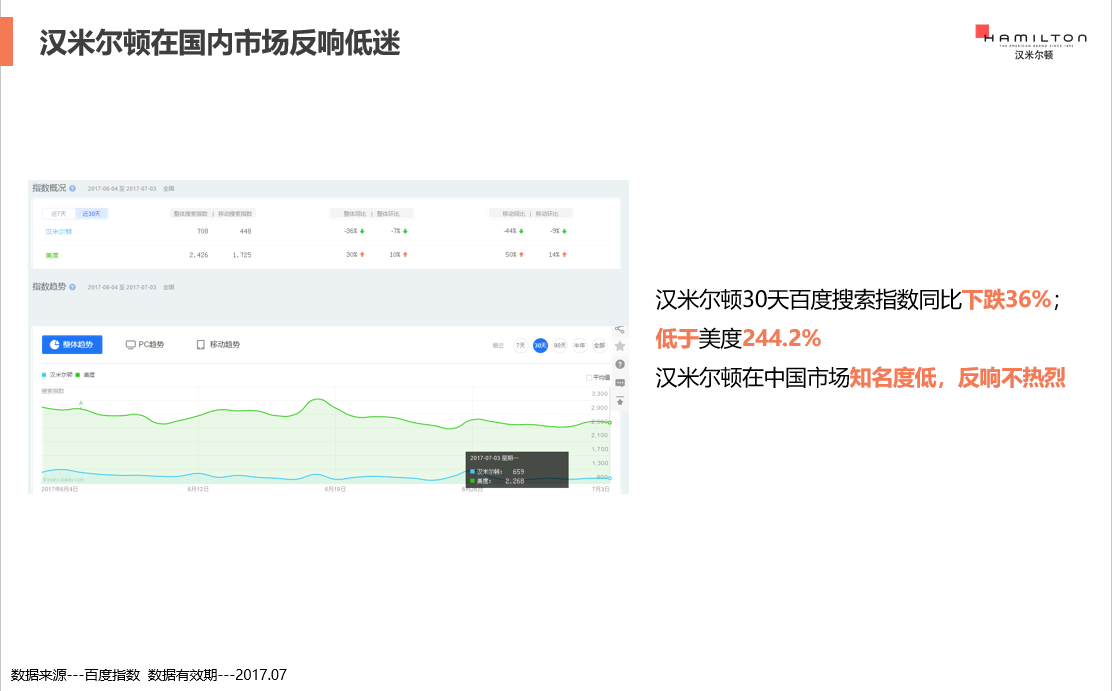Click the 1,725 mobile index value
Screen dimensions: 1112x691
pos(242,255)
